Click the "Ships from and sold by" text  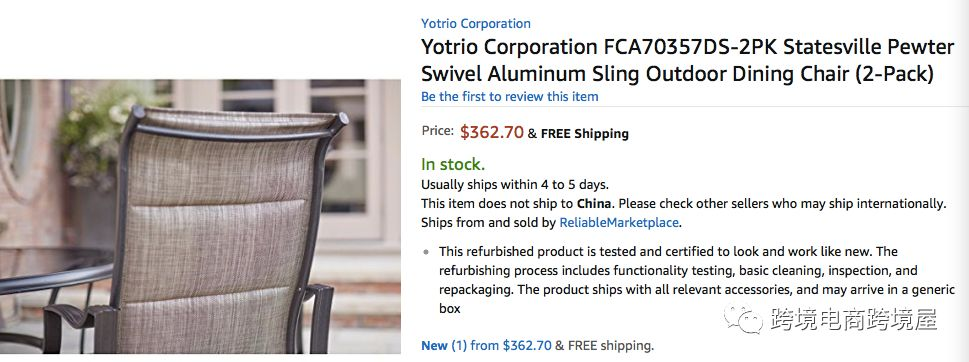[x=489, y=222]
